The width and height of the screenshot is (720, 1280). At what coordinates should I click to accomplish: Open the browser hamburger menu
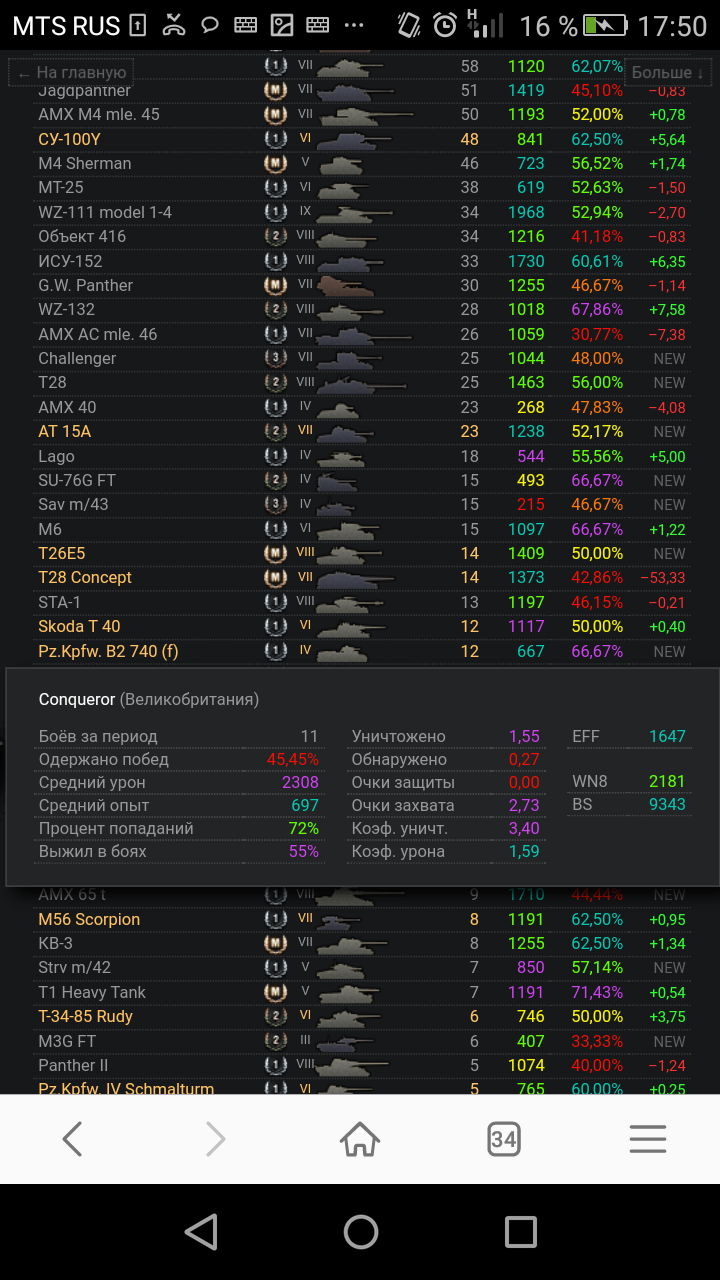[648, 1139]
